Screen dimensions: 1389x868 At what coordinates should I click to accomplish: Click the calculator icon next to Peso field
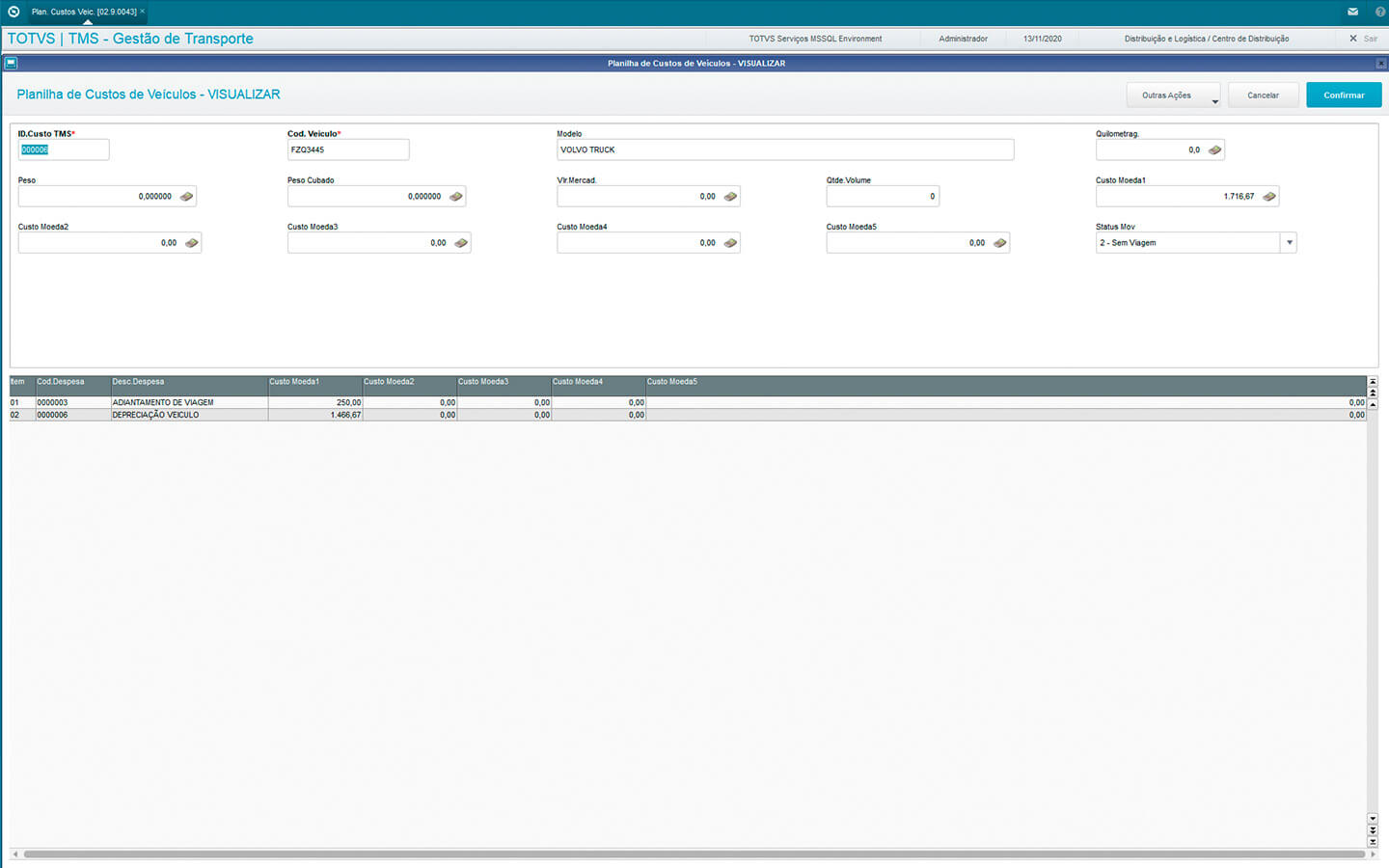(x=186, y=197)
